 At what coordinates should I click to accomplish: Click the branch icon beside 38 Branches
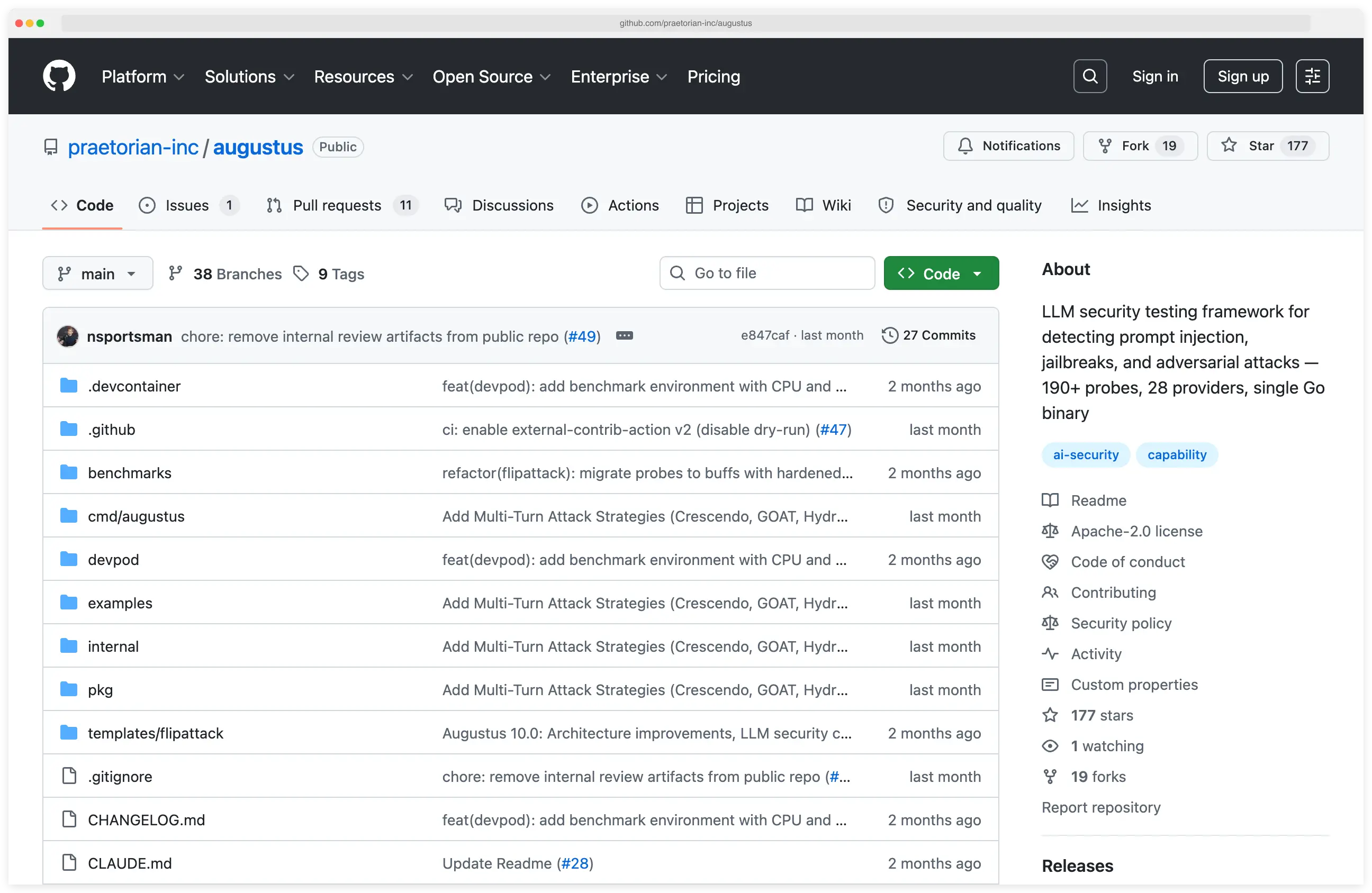176,273
